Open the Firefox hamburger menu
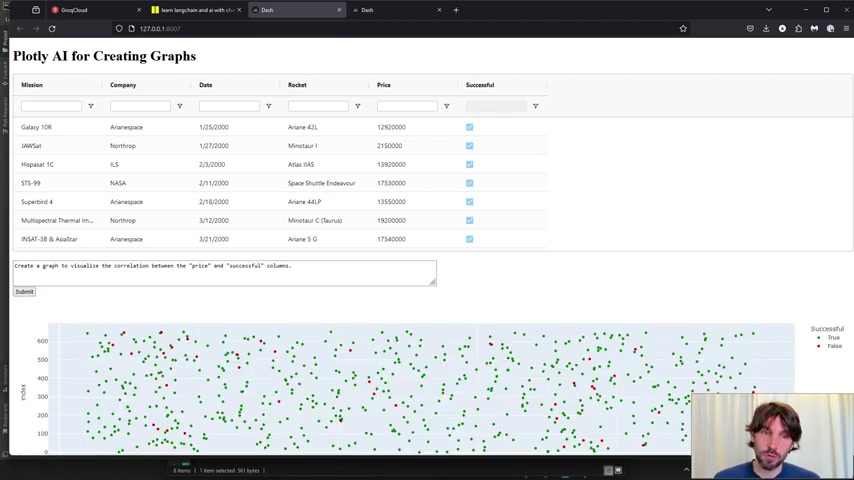The image size is (854, 480). pyautogui.click(x=846, y=29)
